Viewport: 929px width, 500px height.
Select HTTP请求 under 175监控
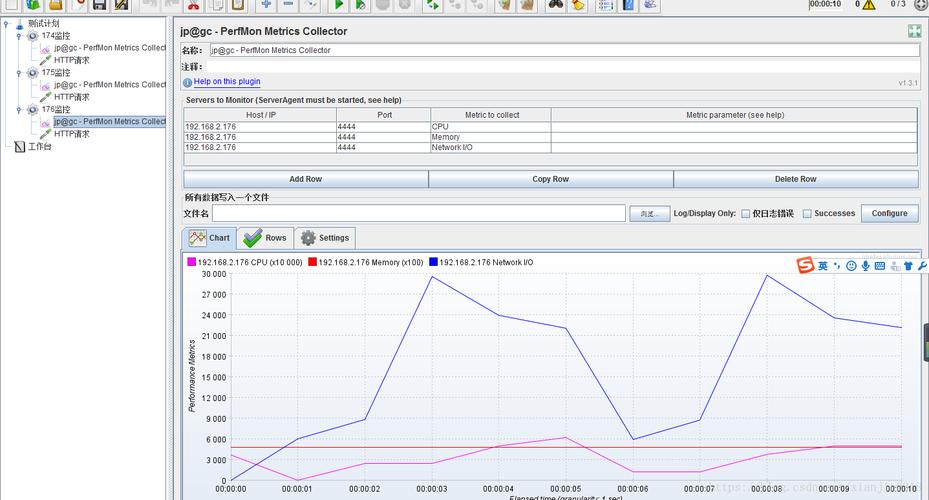point(72,97)
